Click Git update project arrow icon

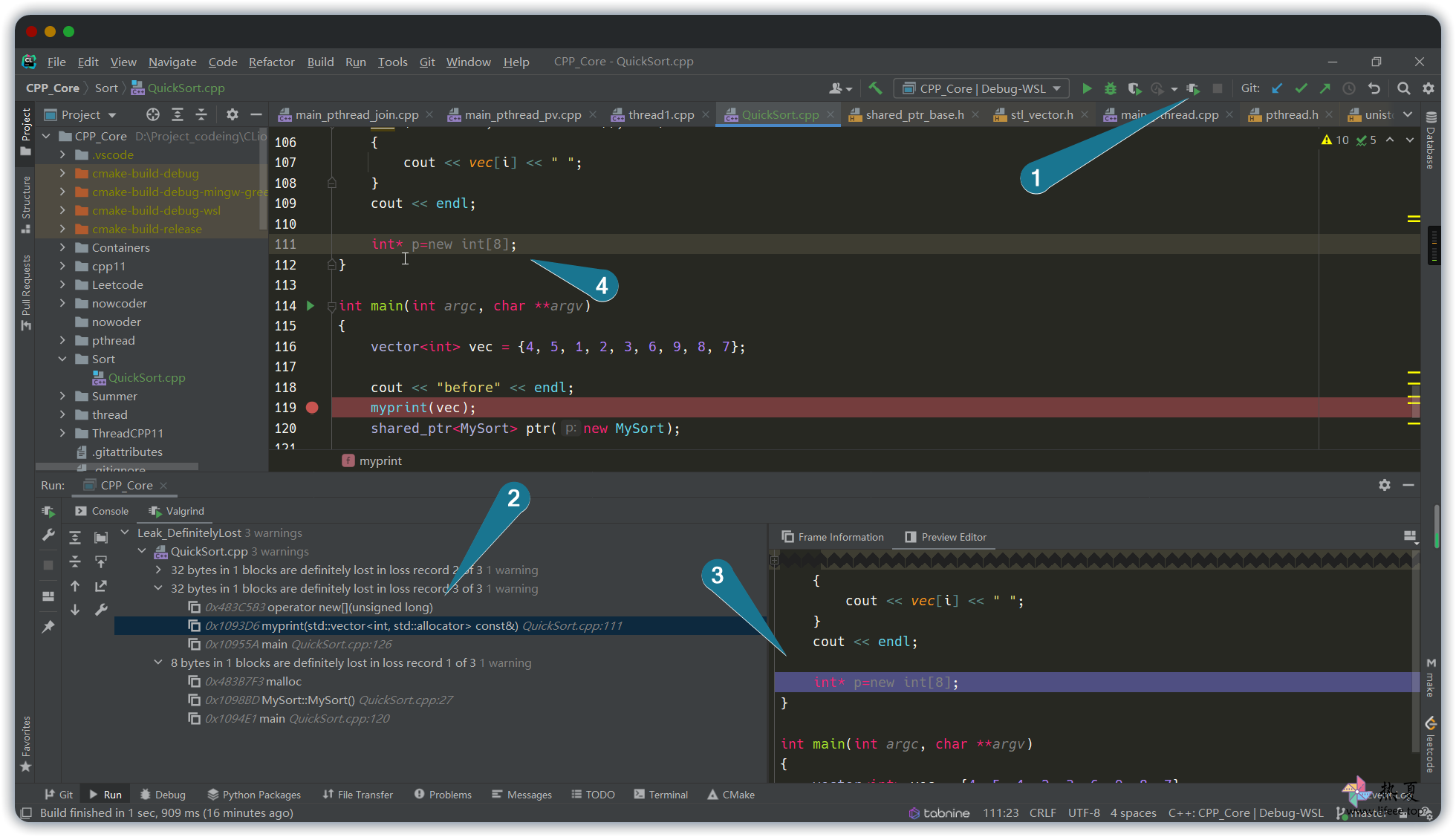(x=1277, y=88)
